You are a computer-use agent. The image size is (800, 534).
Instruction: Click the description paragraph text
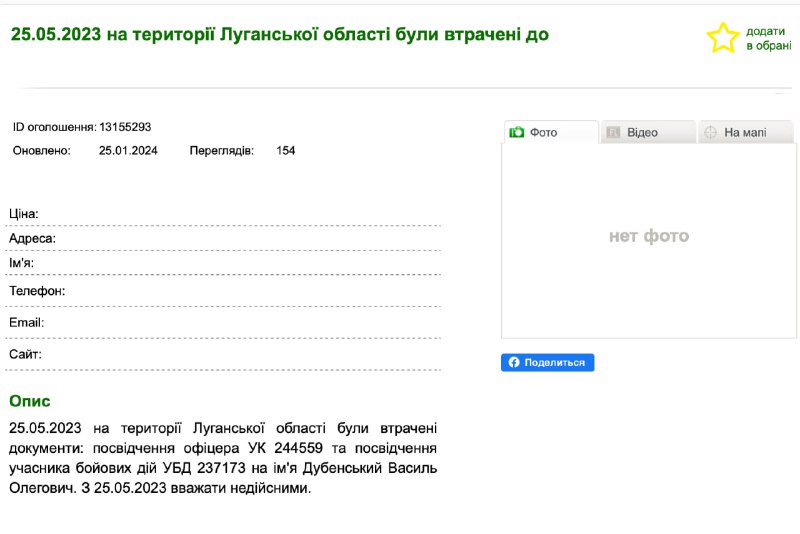[x=223, y=458]
